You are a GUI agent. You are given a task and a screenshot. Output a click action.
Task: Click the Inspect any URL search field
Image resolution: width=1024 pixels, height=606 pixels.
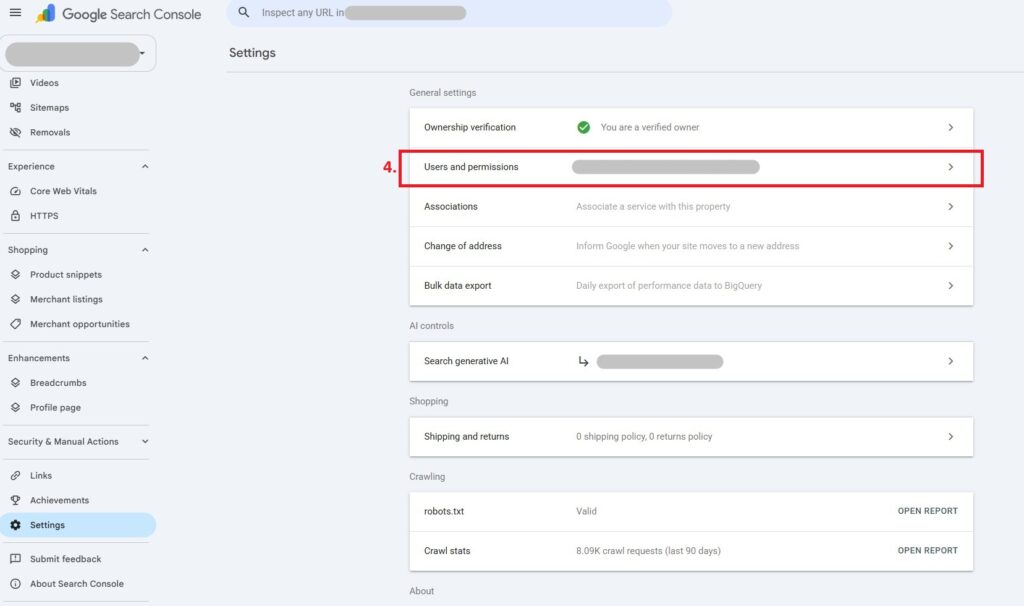(x=449, y=13)
